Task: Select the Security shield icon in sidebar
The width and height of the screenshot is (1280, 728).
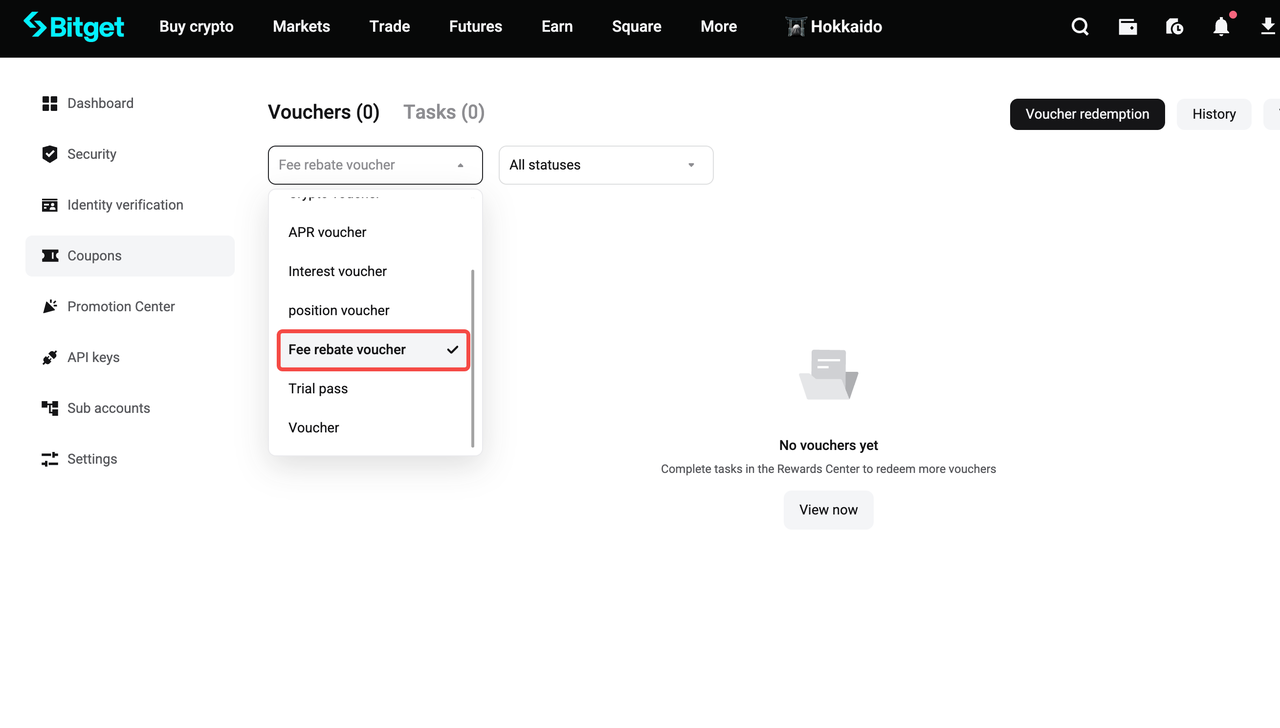Action: click(49, 154)
